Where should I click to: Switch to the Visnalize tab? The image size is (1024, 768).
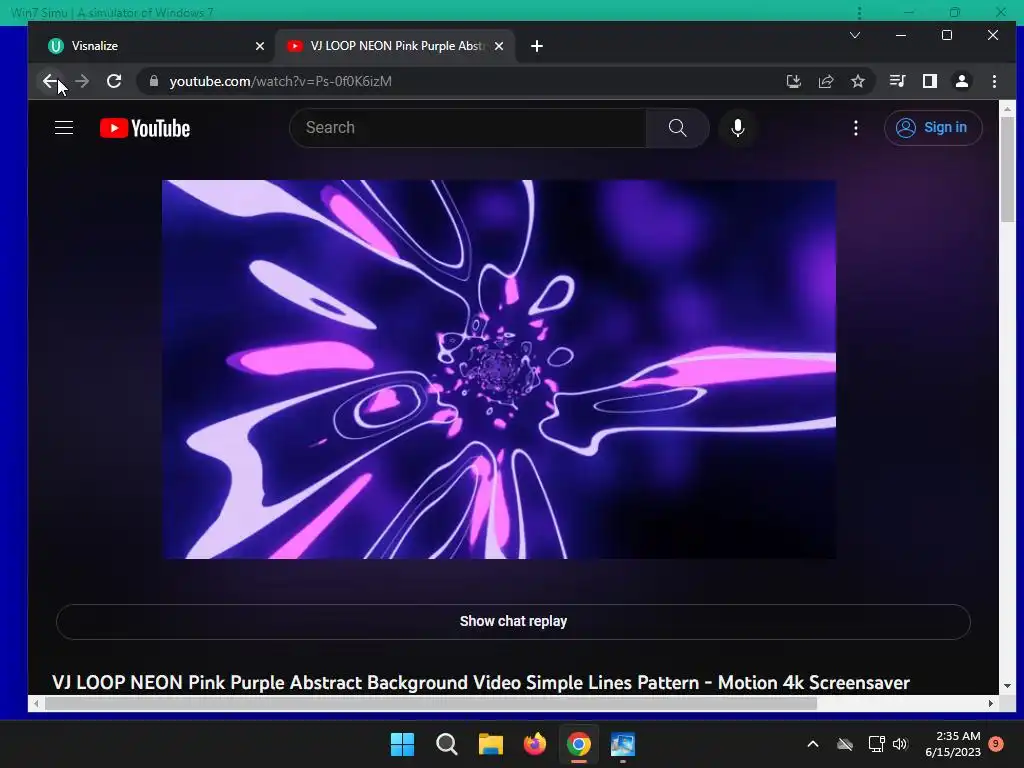pyautogui.click(x=152, y=46)
